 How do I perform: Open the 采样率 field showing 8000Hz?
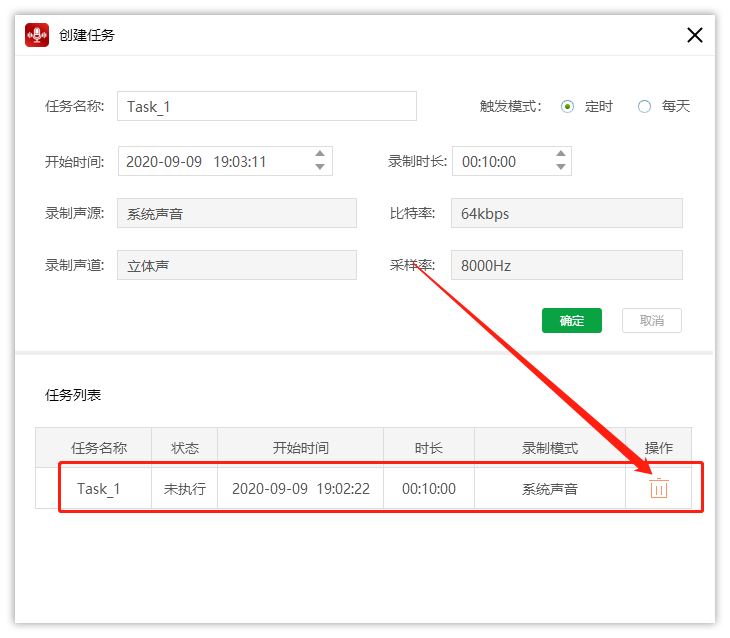(x=566, y=266)
